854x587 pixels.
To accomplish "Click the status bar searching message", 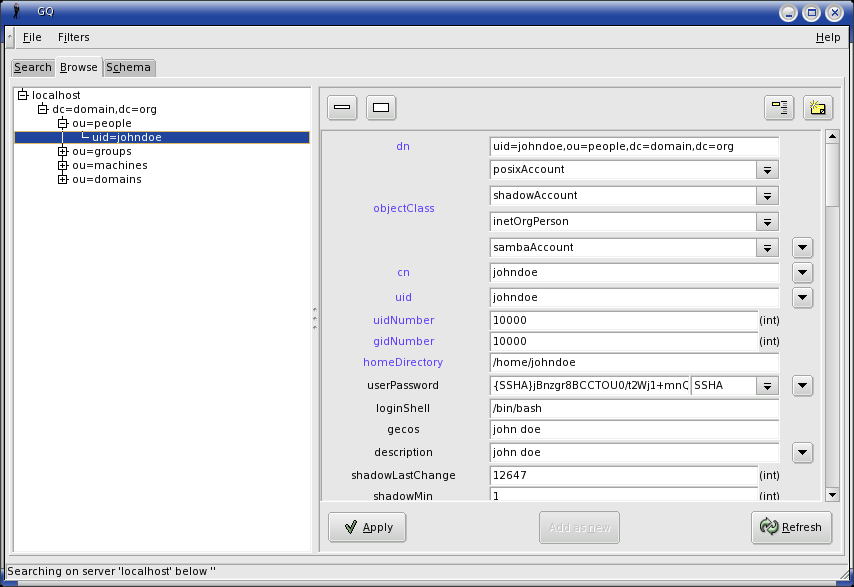I will tap(111, 571).
